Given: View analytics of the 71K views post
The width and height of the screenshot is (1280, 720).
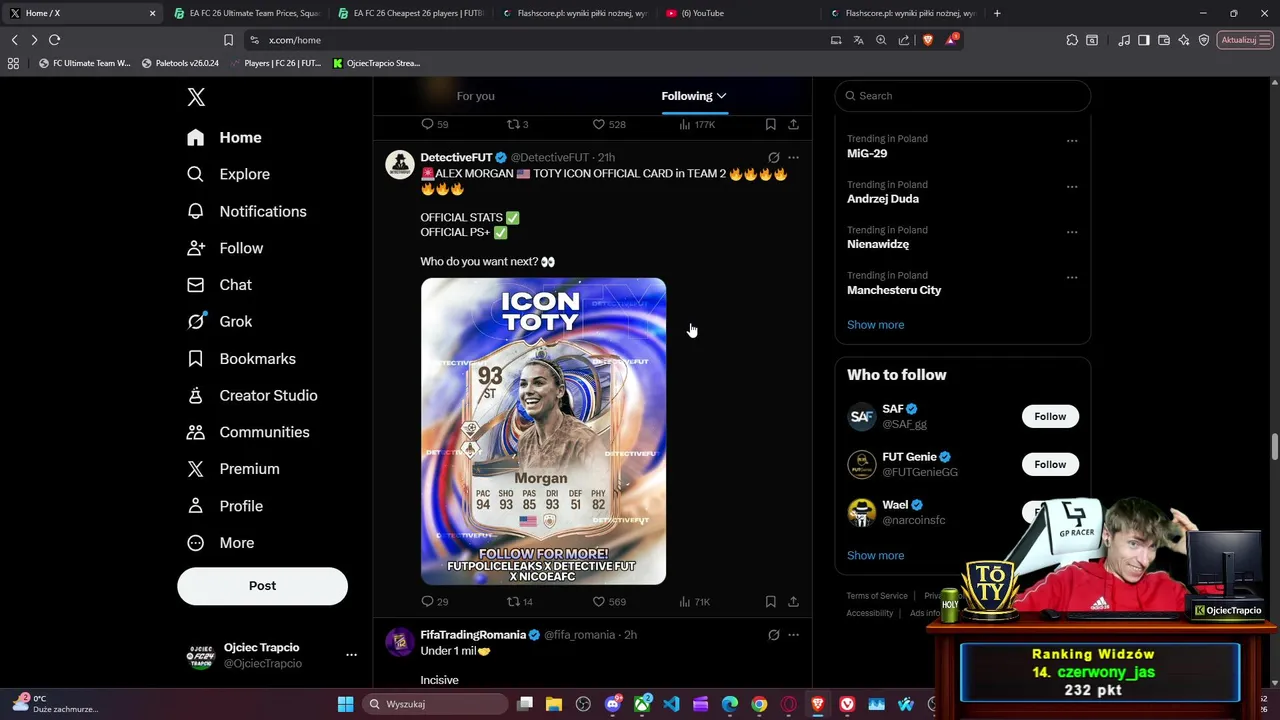Looking at the screenshot, I should tap(694, 602).
